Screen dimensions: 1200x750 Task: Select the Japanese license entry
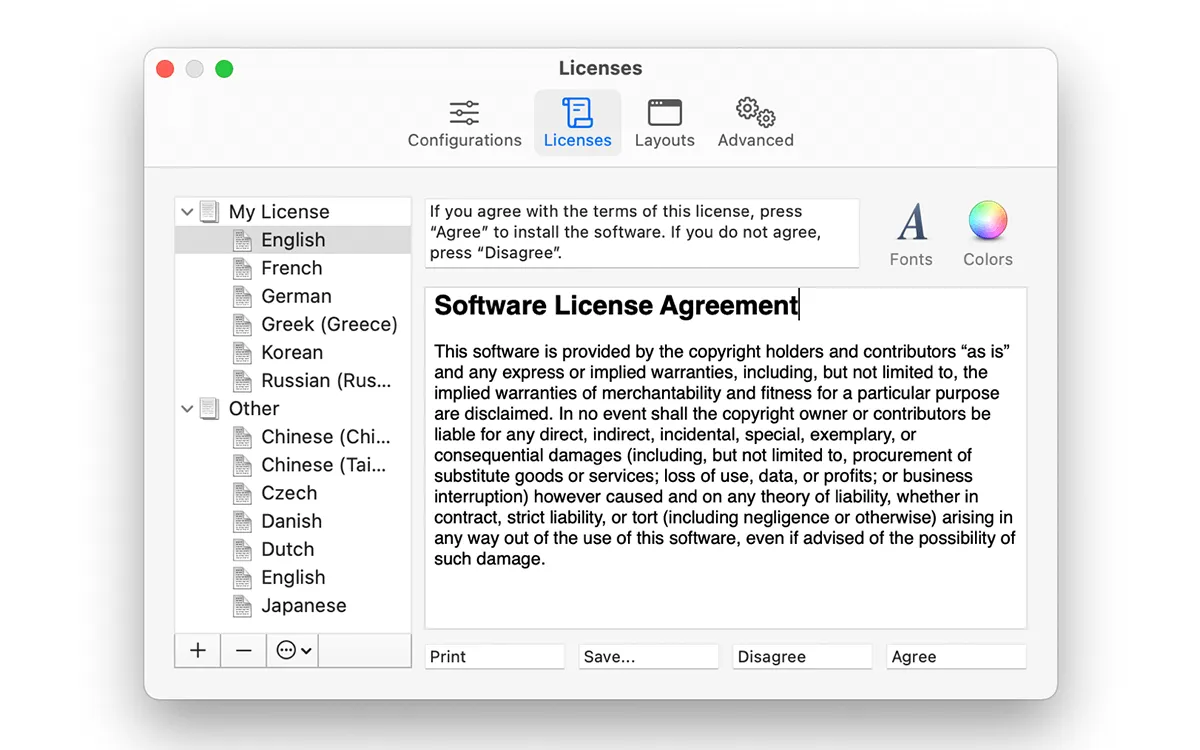tap(303, 606)
